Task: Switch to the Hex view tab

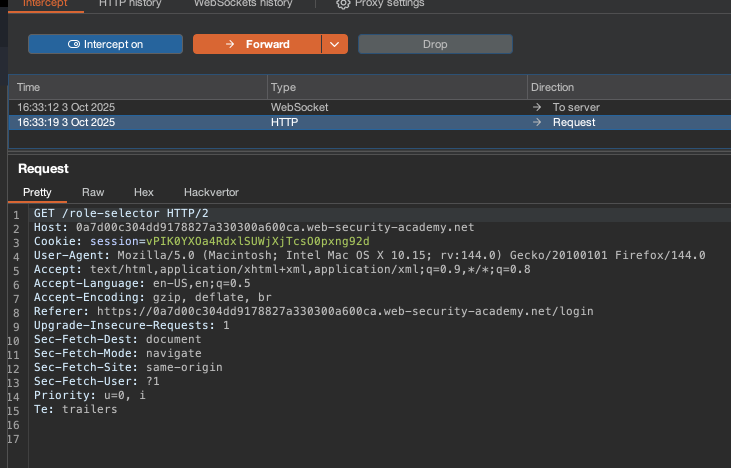Action: tap(144, 192)
